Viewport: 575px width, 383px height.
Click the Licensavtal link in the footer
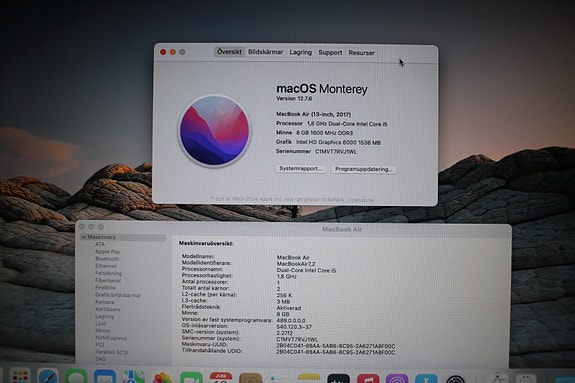pyautogui.click(x=361, y=200)
